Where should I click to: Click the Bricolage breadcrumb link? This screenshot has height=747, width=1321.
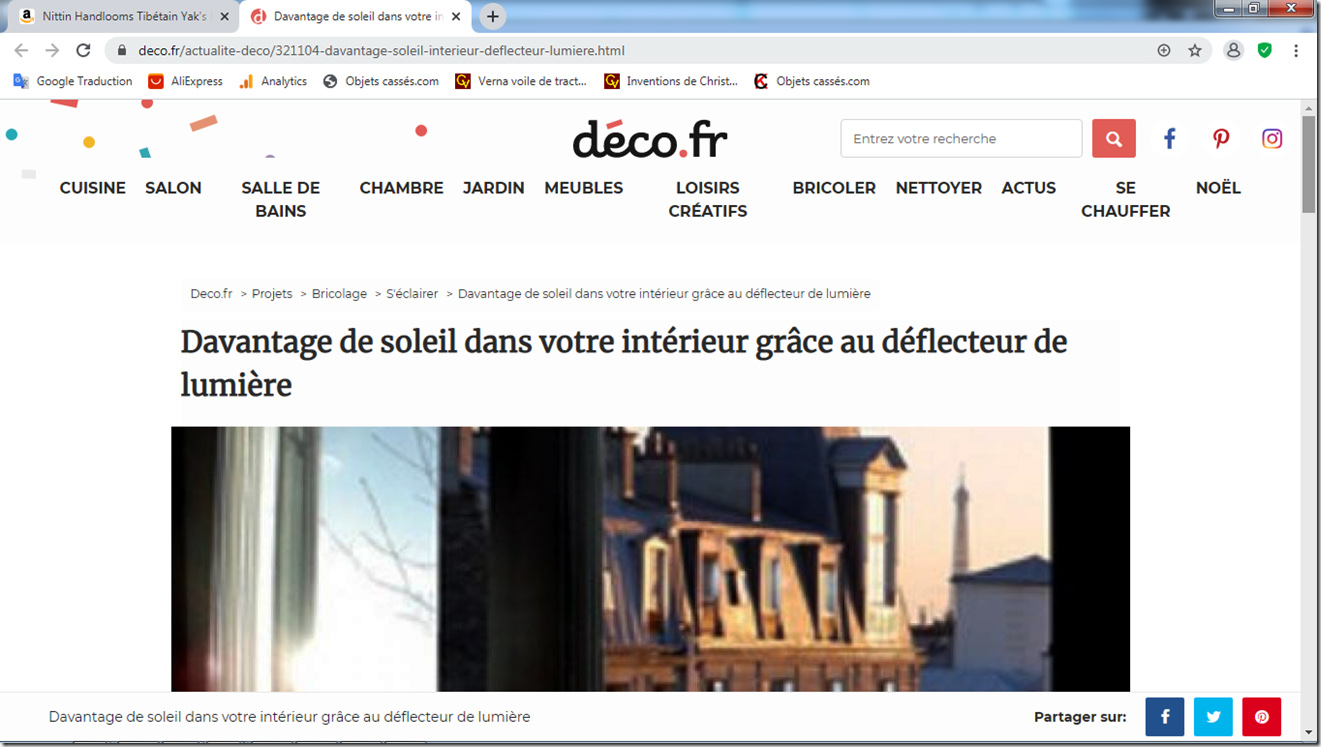pyautogui.click(x=339, y=294)
